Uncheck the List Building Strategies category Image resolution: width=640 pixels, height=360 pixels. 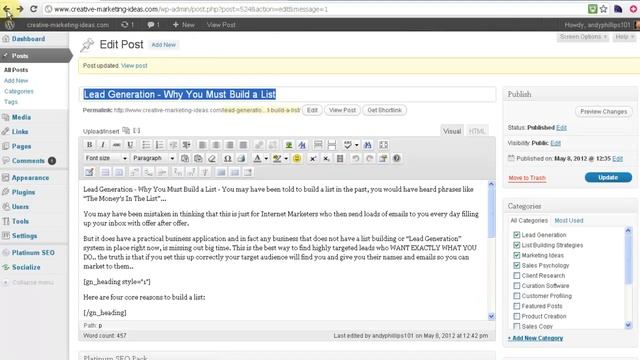(516, 245)
